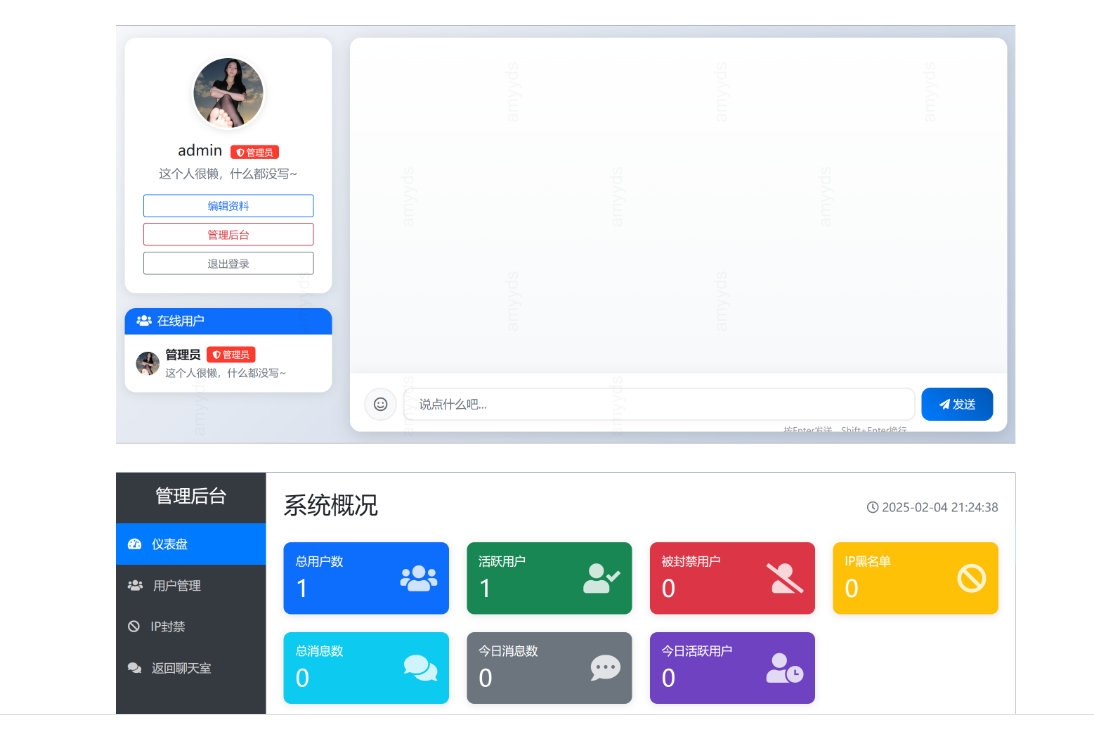Click the chat bubbles icon on 总消息数 card
Viewport: 1094px width, 731px height.
(420, 668)
